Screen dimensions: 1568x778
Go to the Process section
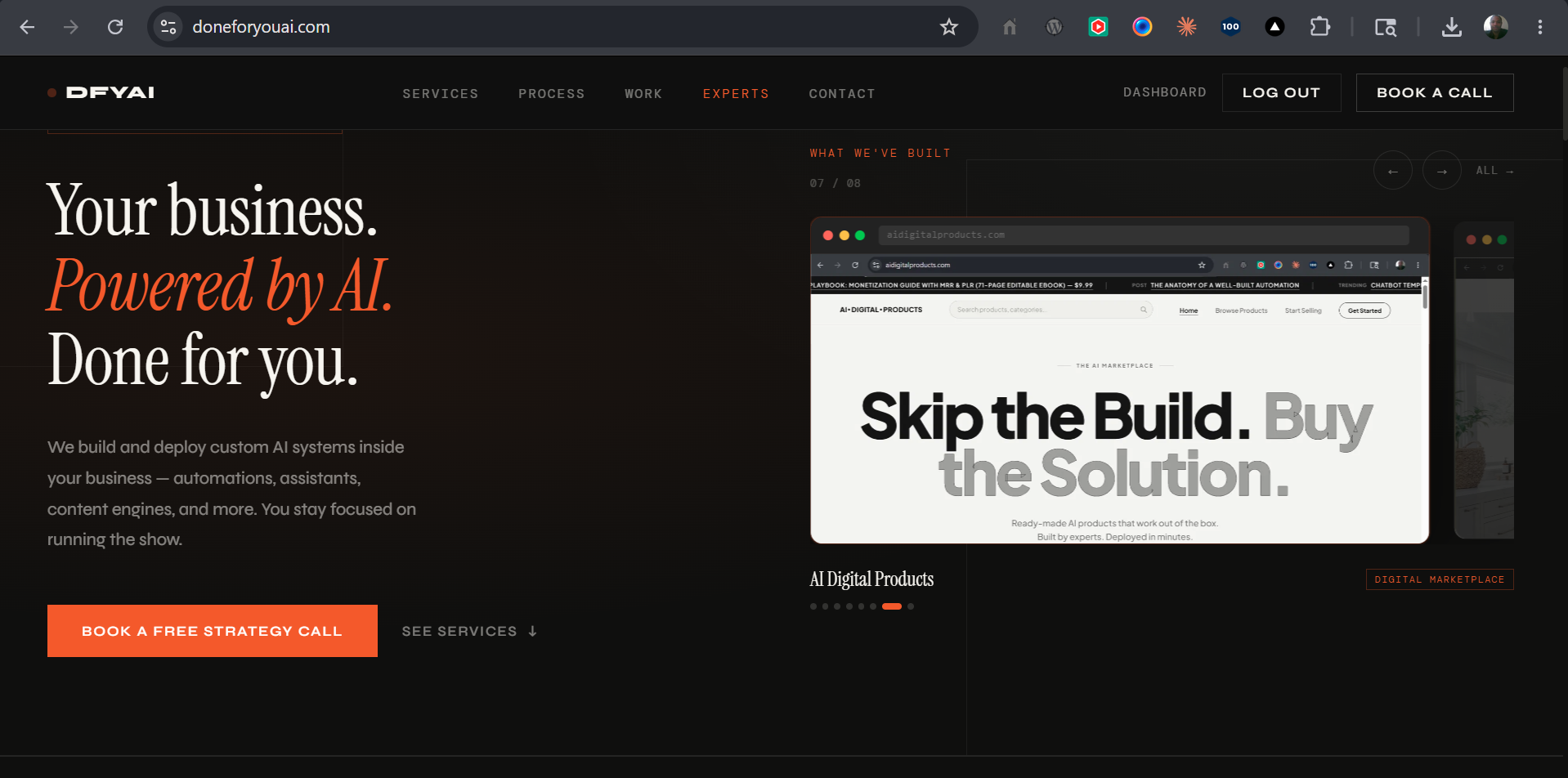(x=551, y=94)
